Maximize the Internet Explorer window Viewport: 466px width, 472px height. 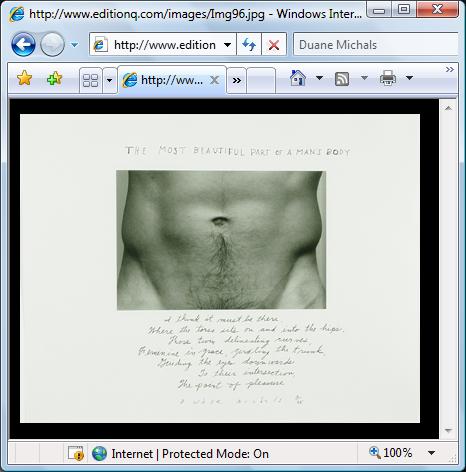[x=404, y=9]
